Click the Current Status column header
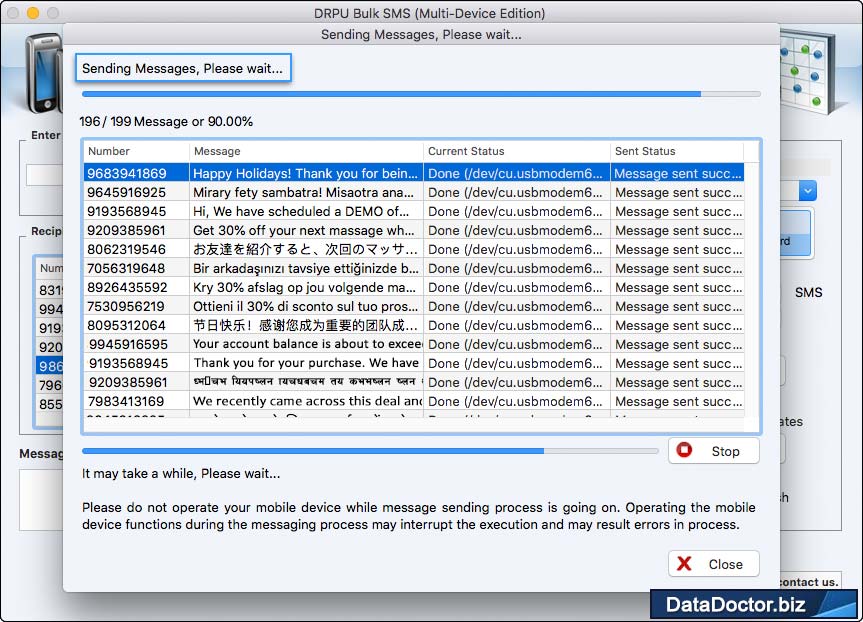863x622 pixels. pyautogui.click(x=516, y=151)
